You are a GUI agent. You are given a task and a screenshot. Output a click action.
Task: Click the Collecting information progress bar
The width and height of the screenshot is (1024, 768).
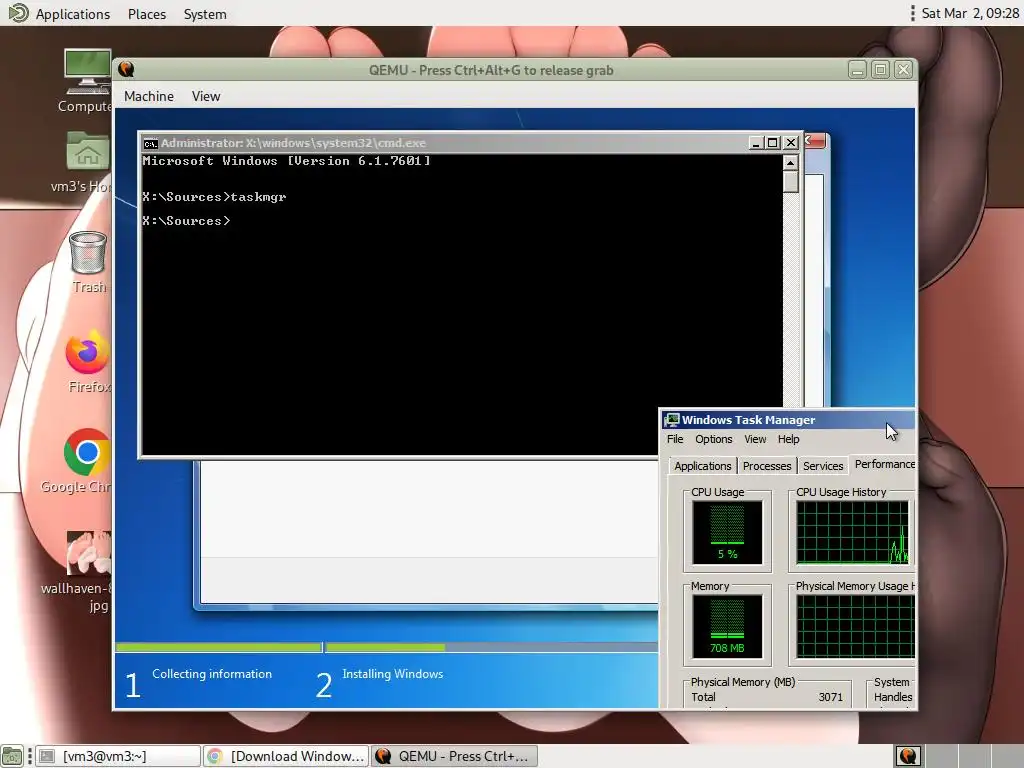[x=219, y=647]
